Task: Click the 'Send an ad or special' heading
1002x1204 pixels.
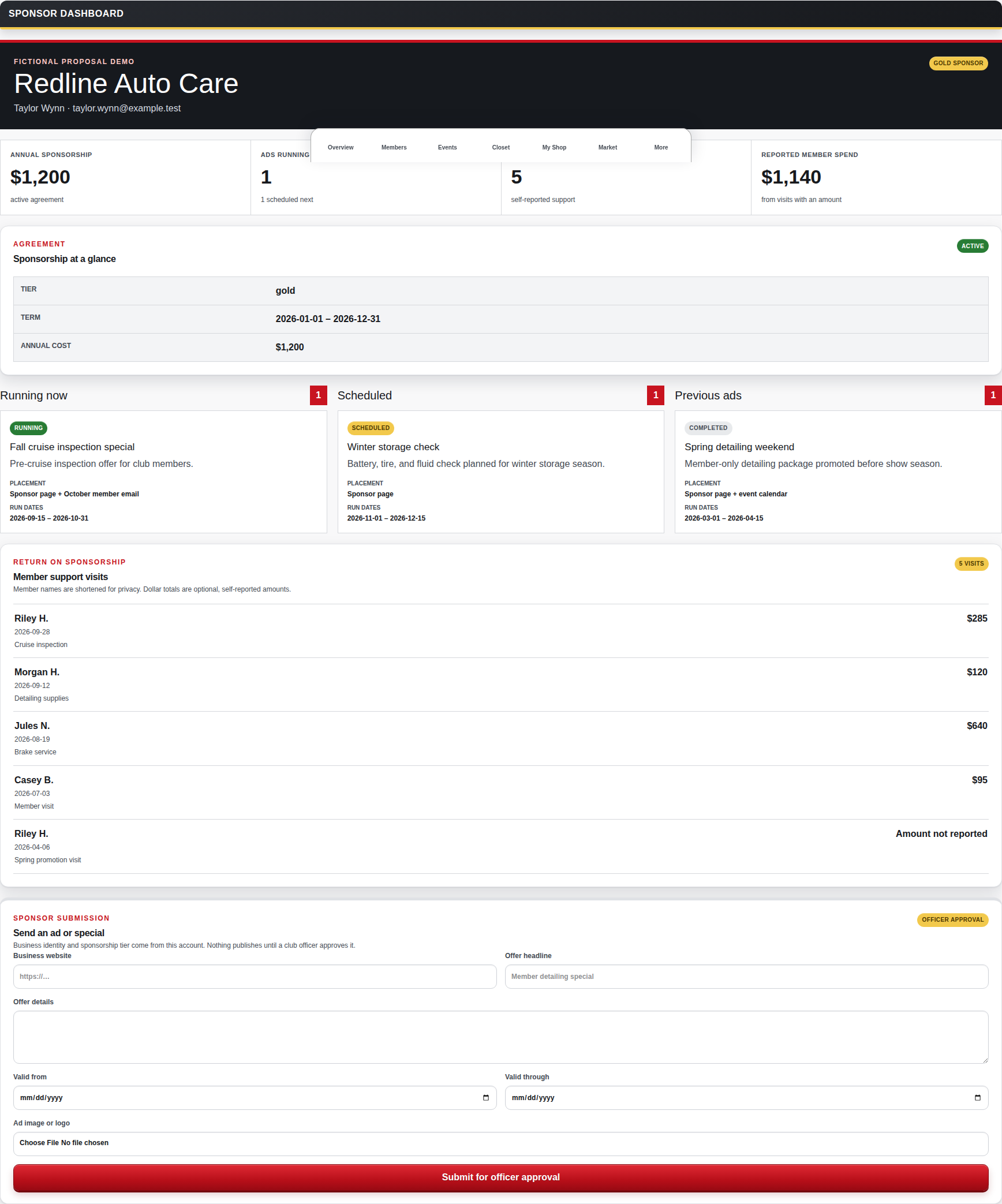Action: (59, 933)
